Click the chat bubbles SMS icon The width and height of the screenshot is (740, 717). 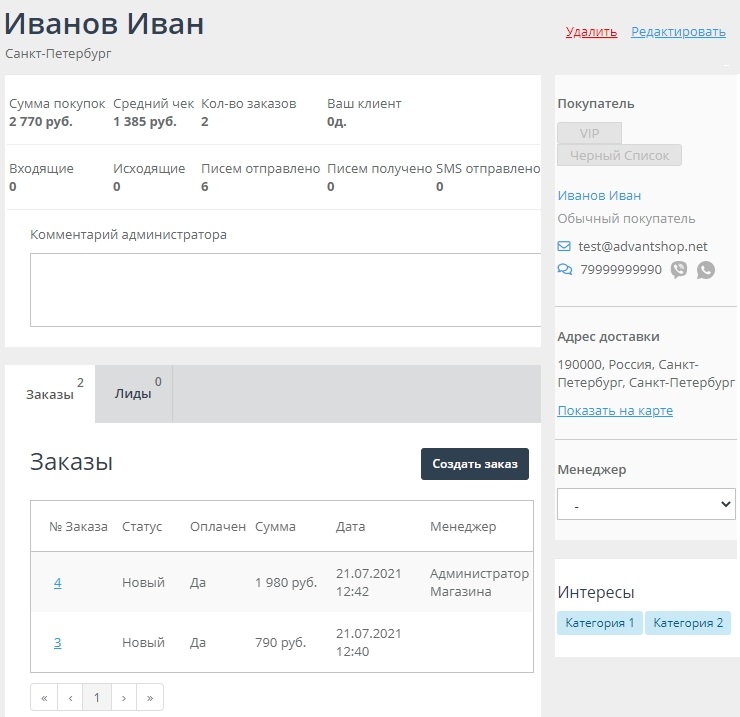click(x=564, y=270)
